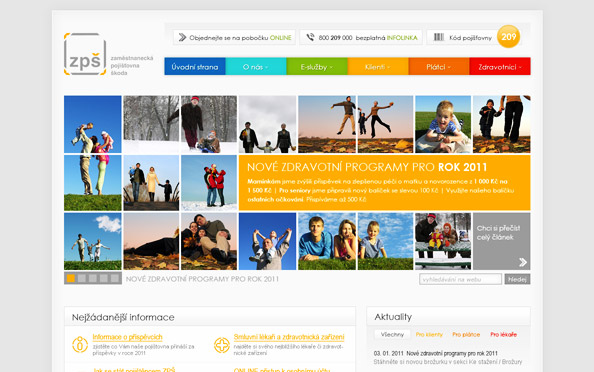The width and height of the screenshot is (594, 372).
Task: Open the Informace o příspěvcích link
Action: click(127, 337)
